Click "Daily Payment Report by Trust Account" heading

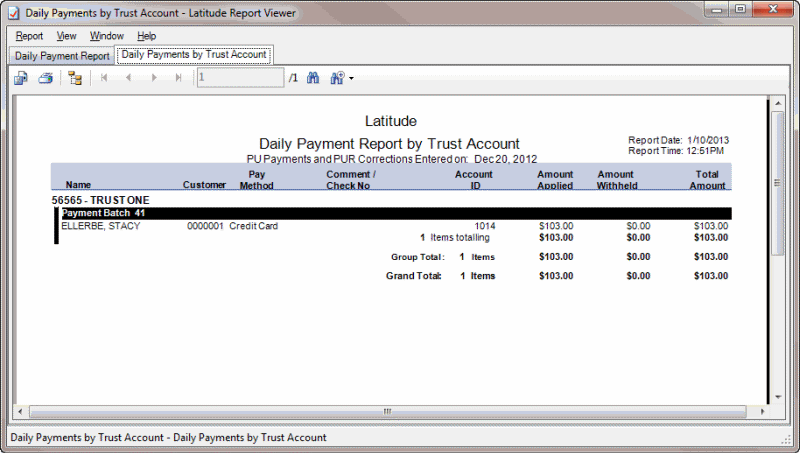389,144
